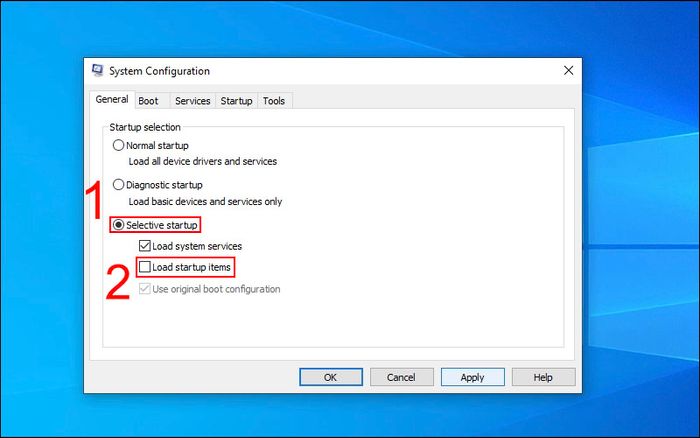
Task: Click the 'System Configuration' window title text
Action: (159, 71)
